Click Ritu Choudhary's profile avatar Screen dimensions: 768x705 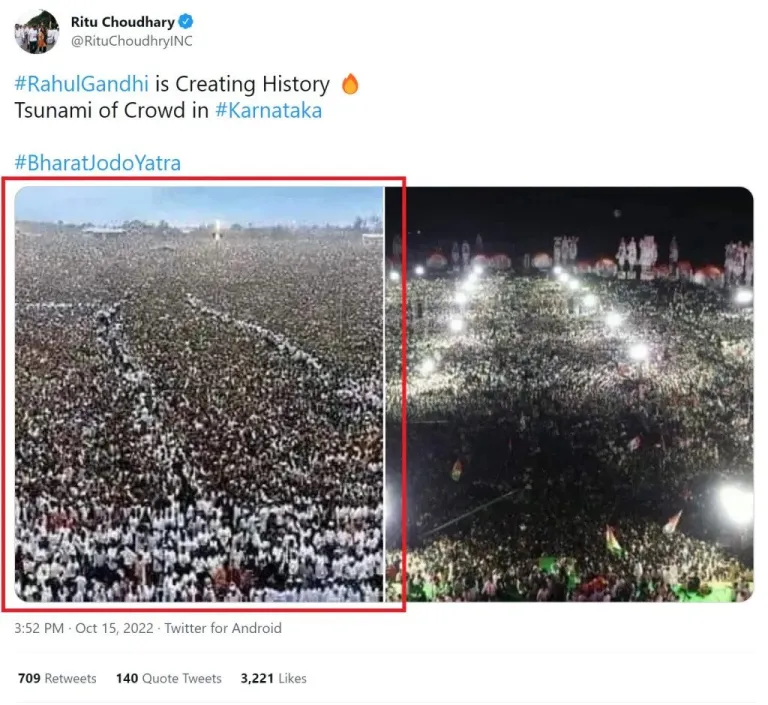(x=36, y=31)
